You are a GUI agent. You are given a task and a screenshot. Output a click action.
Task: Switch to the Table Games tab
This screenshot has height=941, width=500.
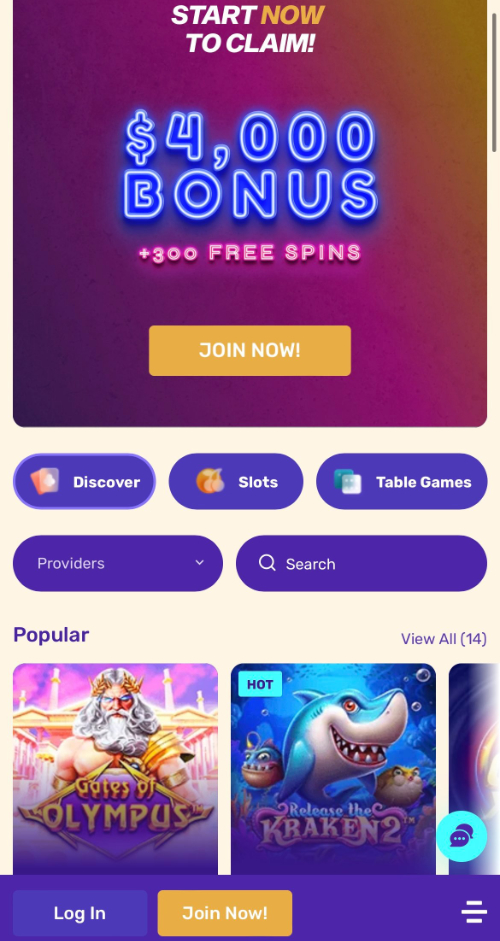[x=402, y=481]
